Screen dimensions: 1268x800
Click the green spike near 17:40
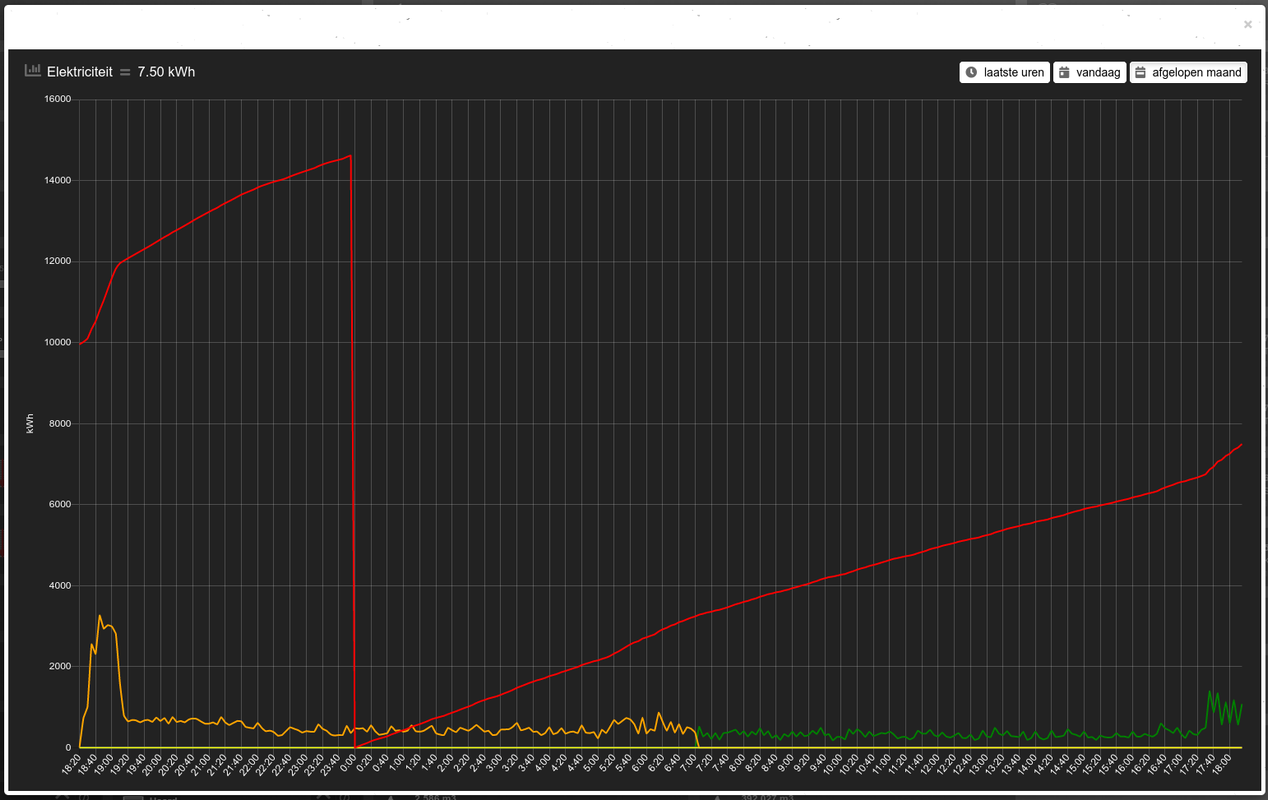pos(1210,691)
